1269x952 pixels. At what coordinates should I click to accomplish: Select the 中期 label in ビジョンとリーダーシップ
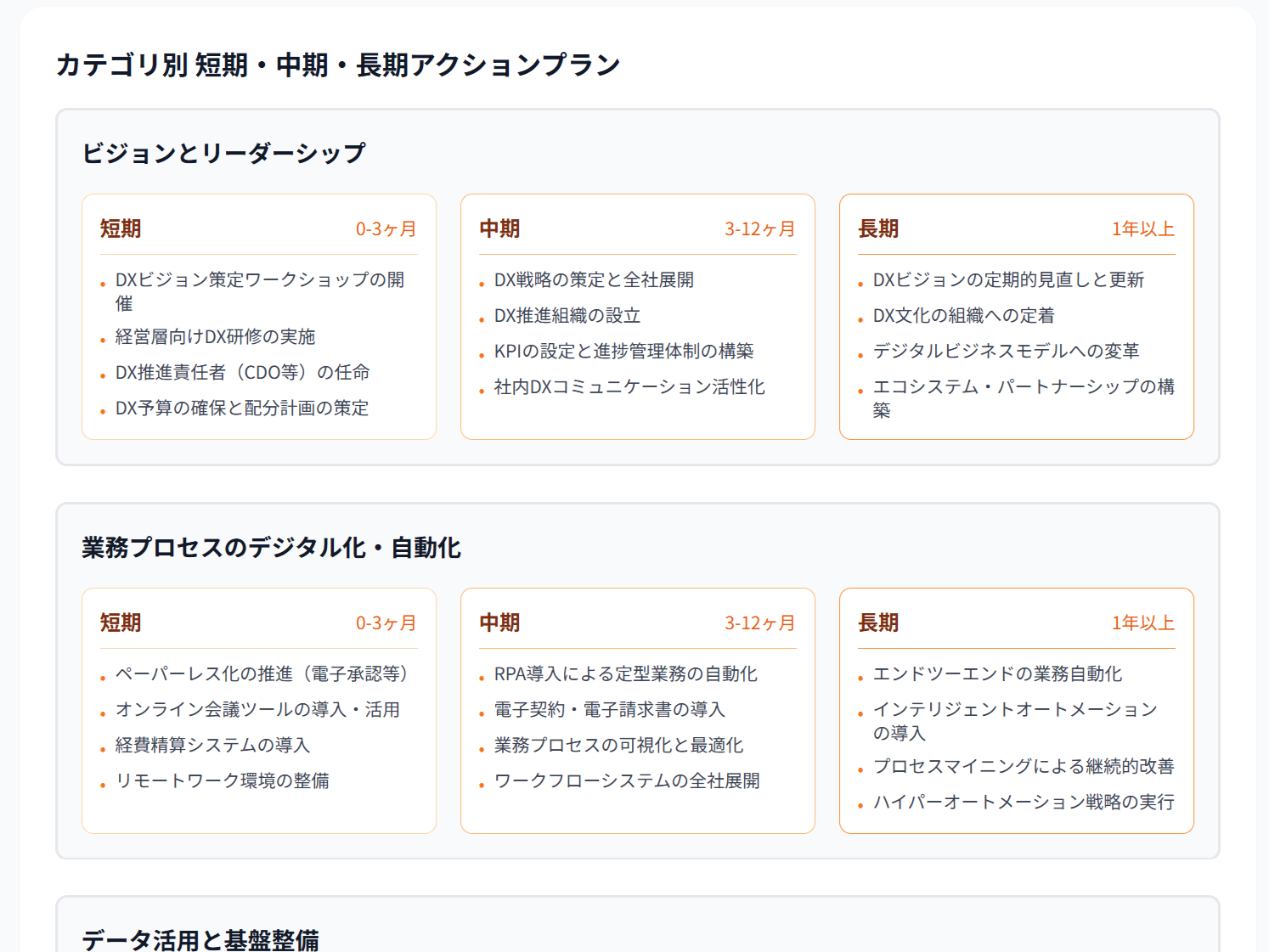[x=500, y=228]
